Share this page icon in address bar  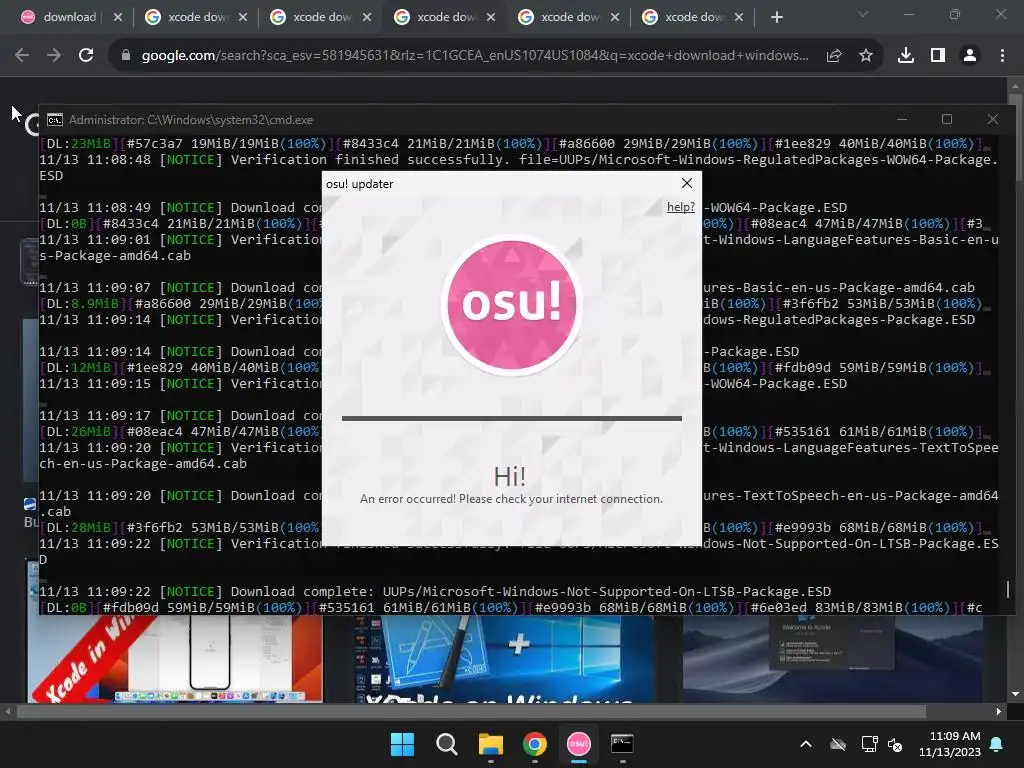(x=834, y=56)
